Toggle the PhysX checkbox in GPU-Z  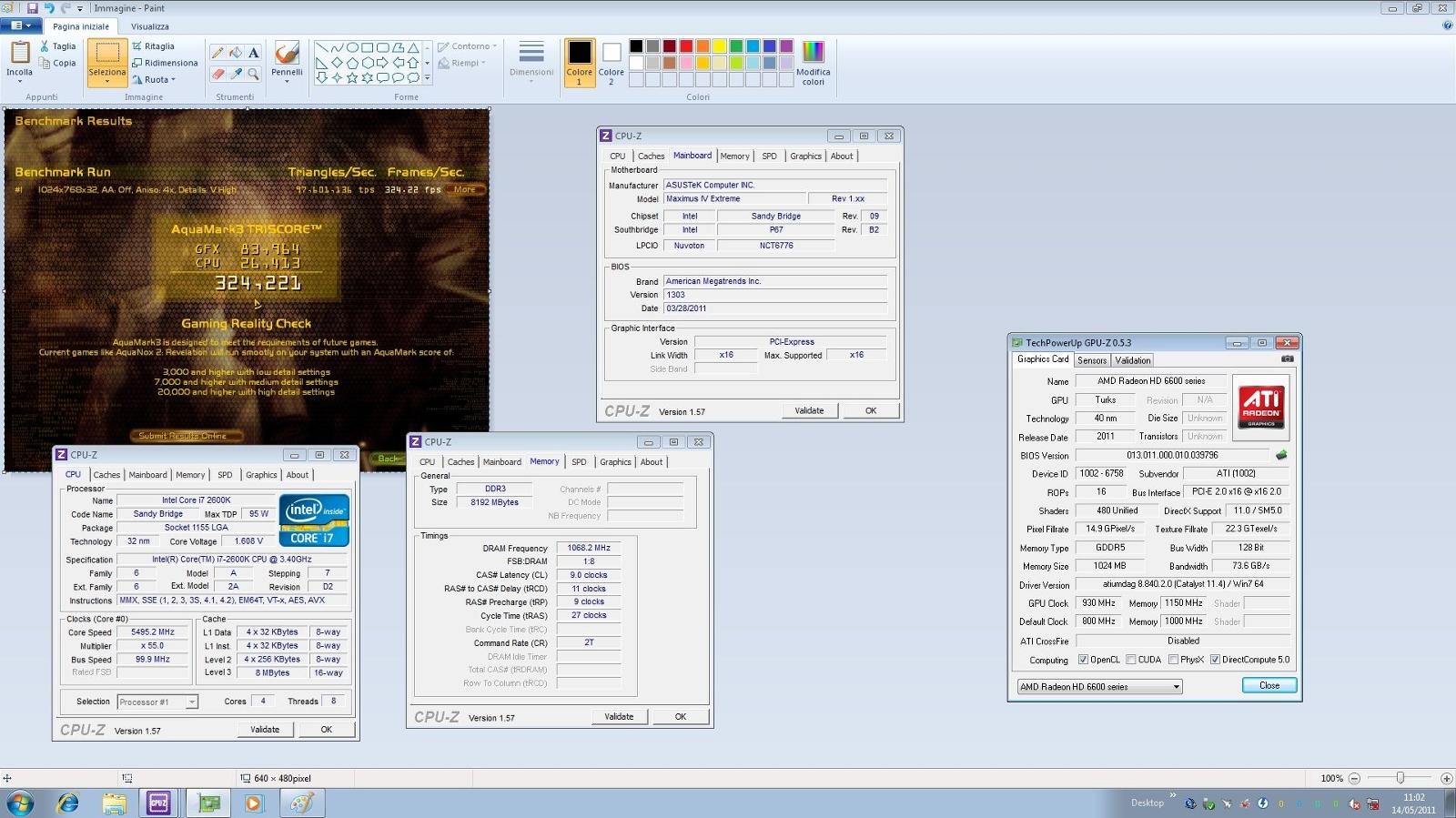[1174, 660]
